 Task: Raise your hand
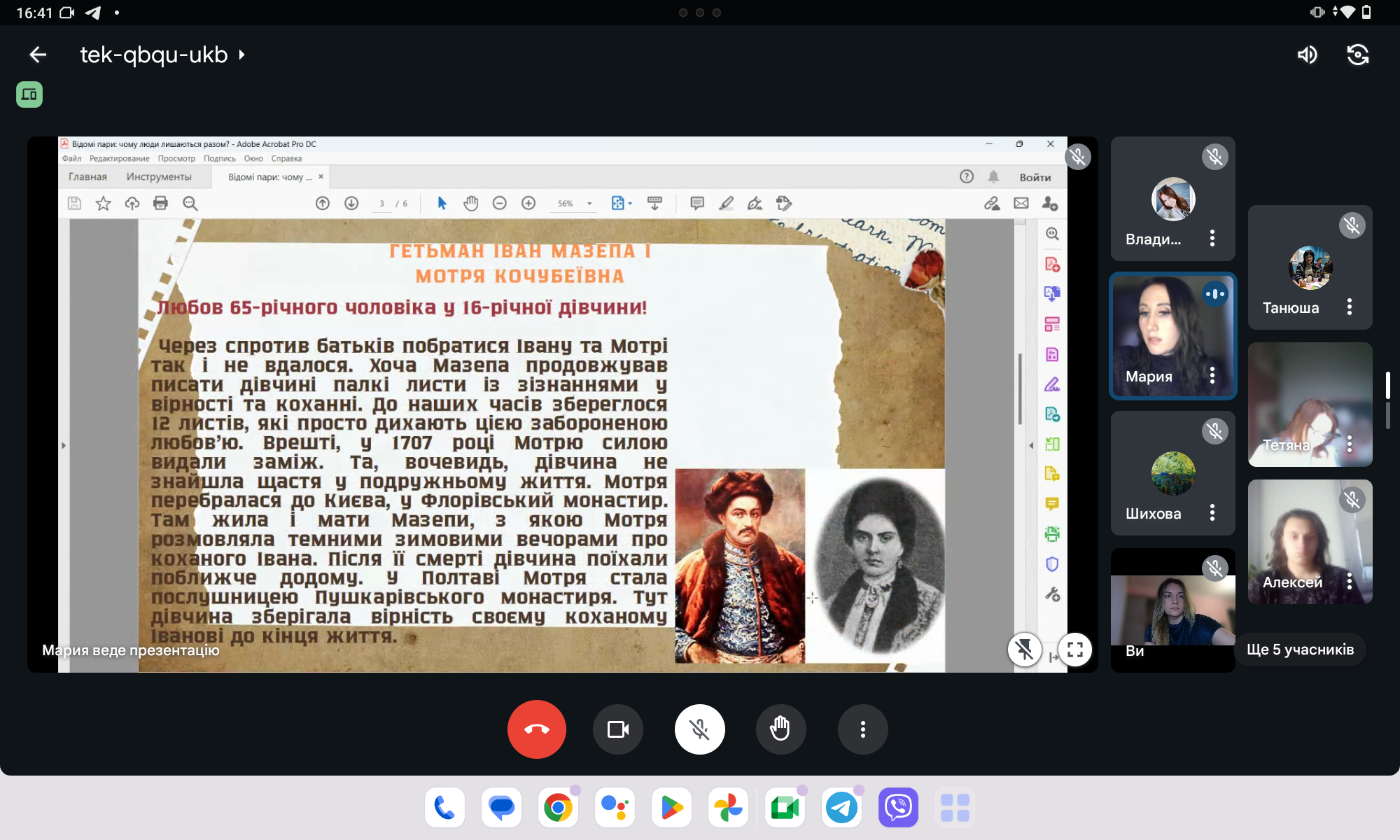click(780, 729)
